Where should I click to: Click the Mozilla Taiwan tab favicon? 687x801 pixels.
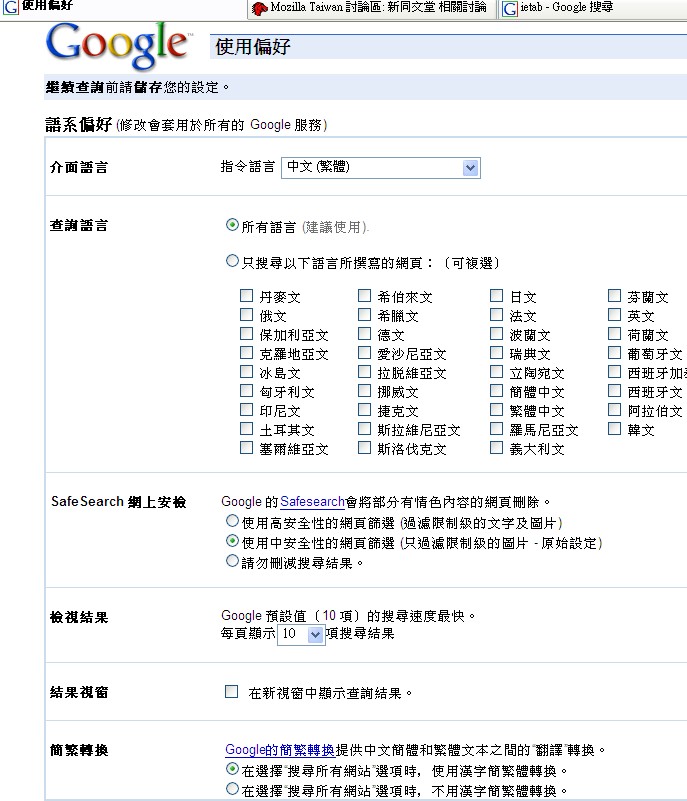click(260, 8)
